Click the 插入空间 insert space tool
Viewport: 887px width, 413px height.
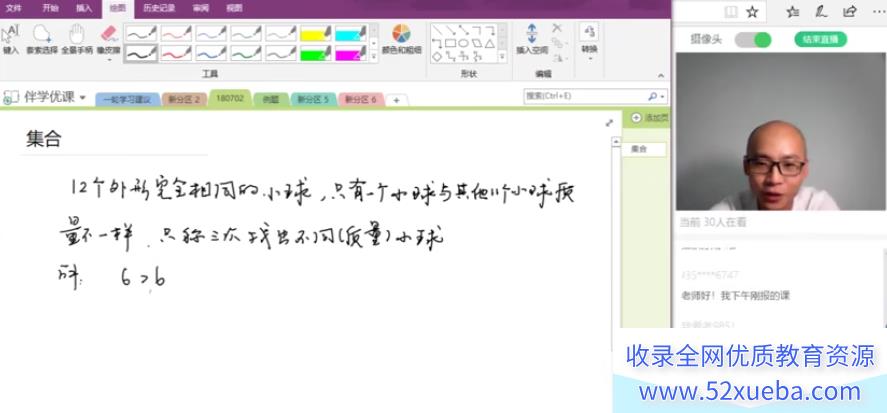point(532,39)
